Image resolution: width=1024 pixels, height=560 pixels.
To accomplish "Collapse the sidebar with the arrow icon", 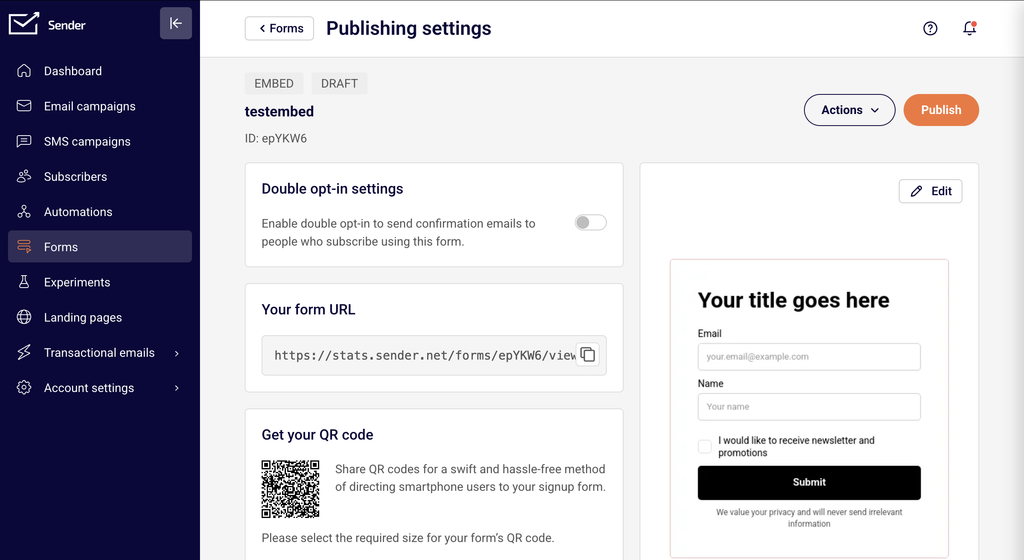I will [176, 23].
